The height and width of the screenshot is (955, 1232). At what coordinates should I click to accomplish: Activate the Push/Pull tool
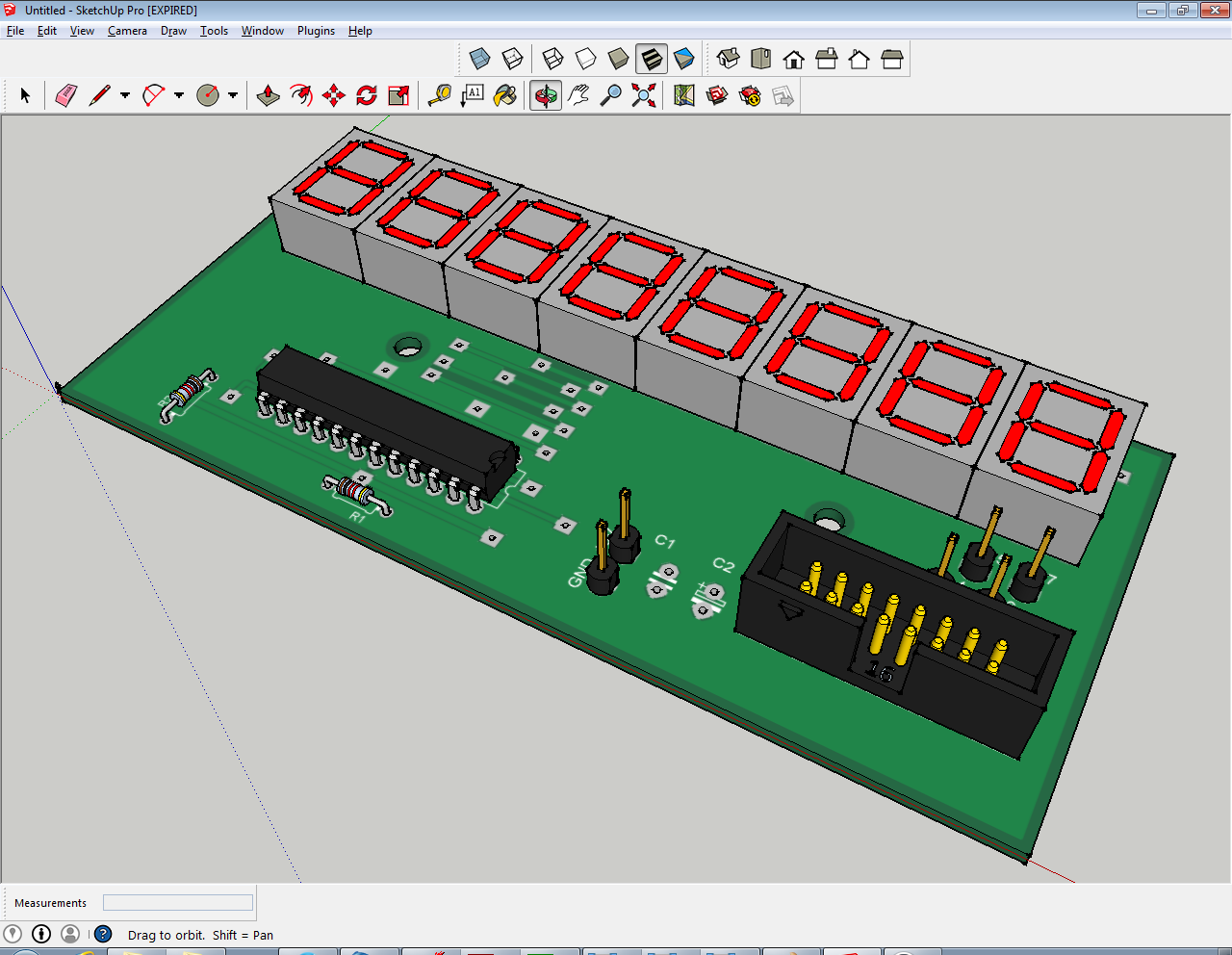pos(269,95)
